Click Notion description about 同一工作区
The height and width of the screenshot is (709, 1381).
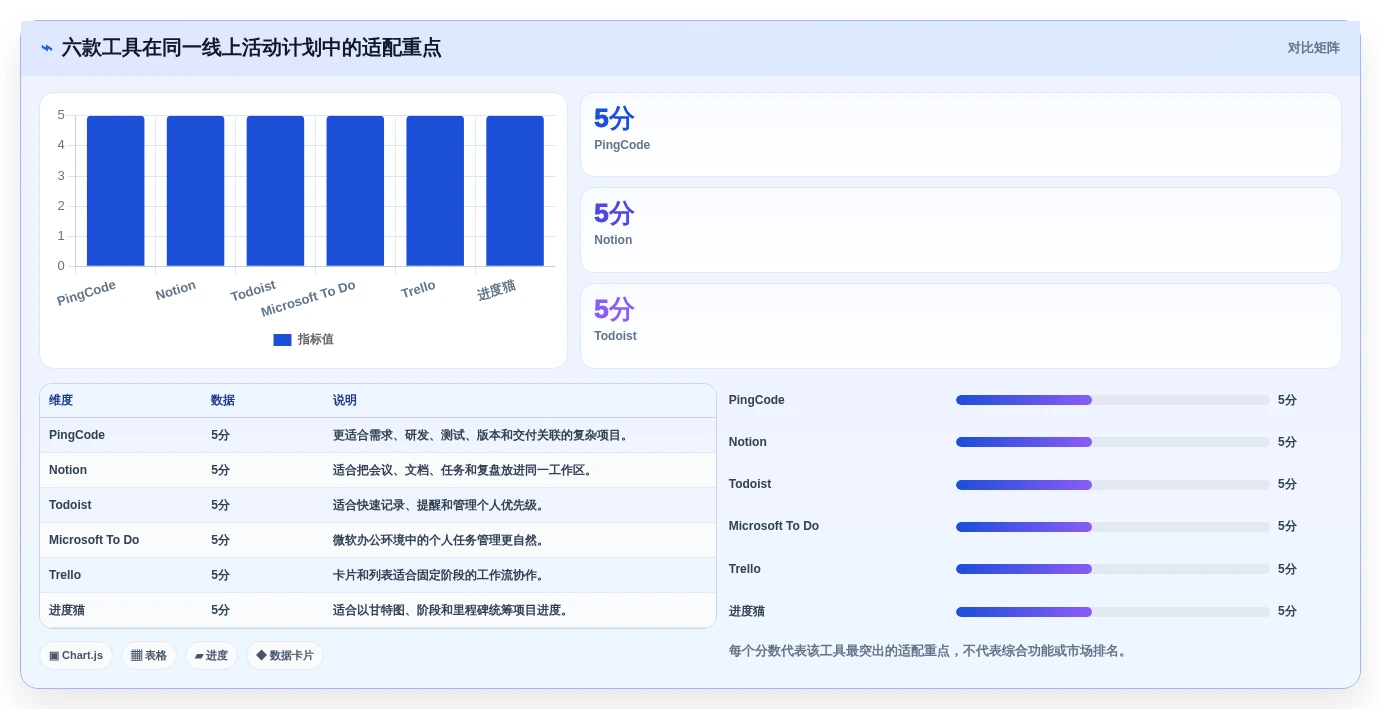tap(464, 470)
